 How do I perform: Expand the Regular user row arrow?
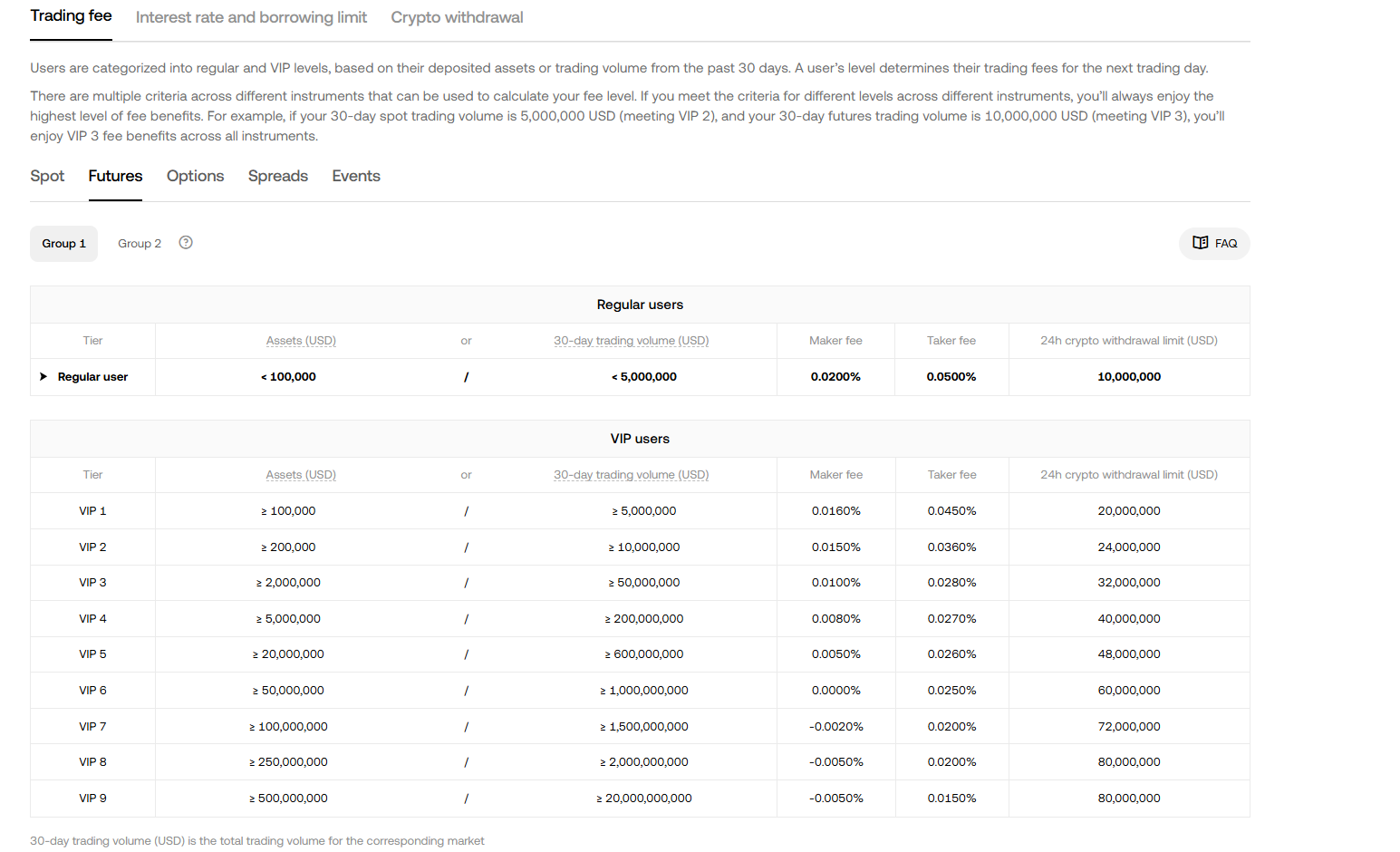43,376
